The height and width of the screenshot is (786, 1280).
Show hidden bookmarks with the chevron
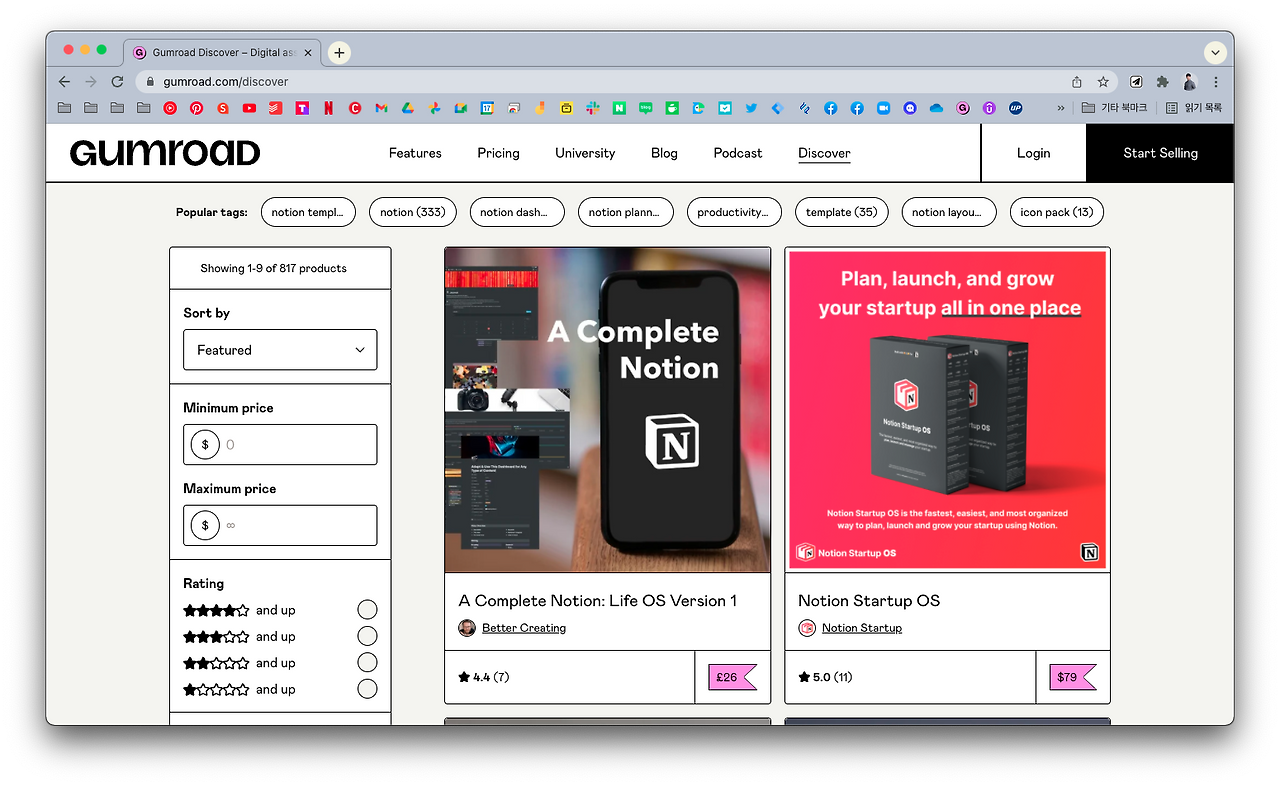pos(1060,108)
